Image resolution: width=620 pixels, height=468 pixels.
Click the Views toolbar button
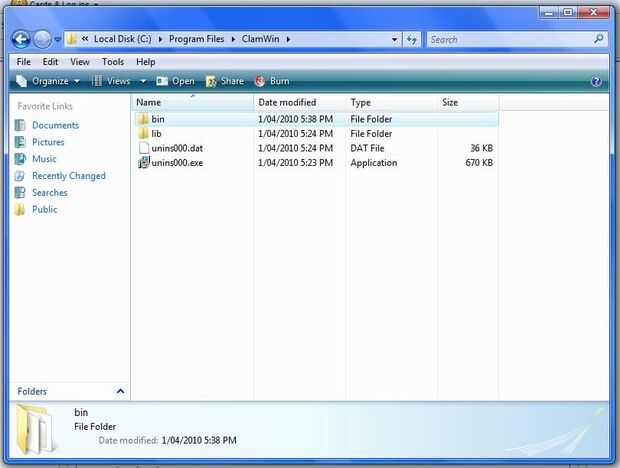click(x=111, y=81)
